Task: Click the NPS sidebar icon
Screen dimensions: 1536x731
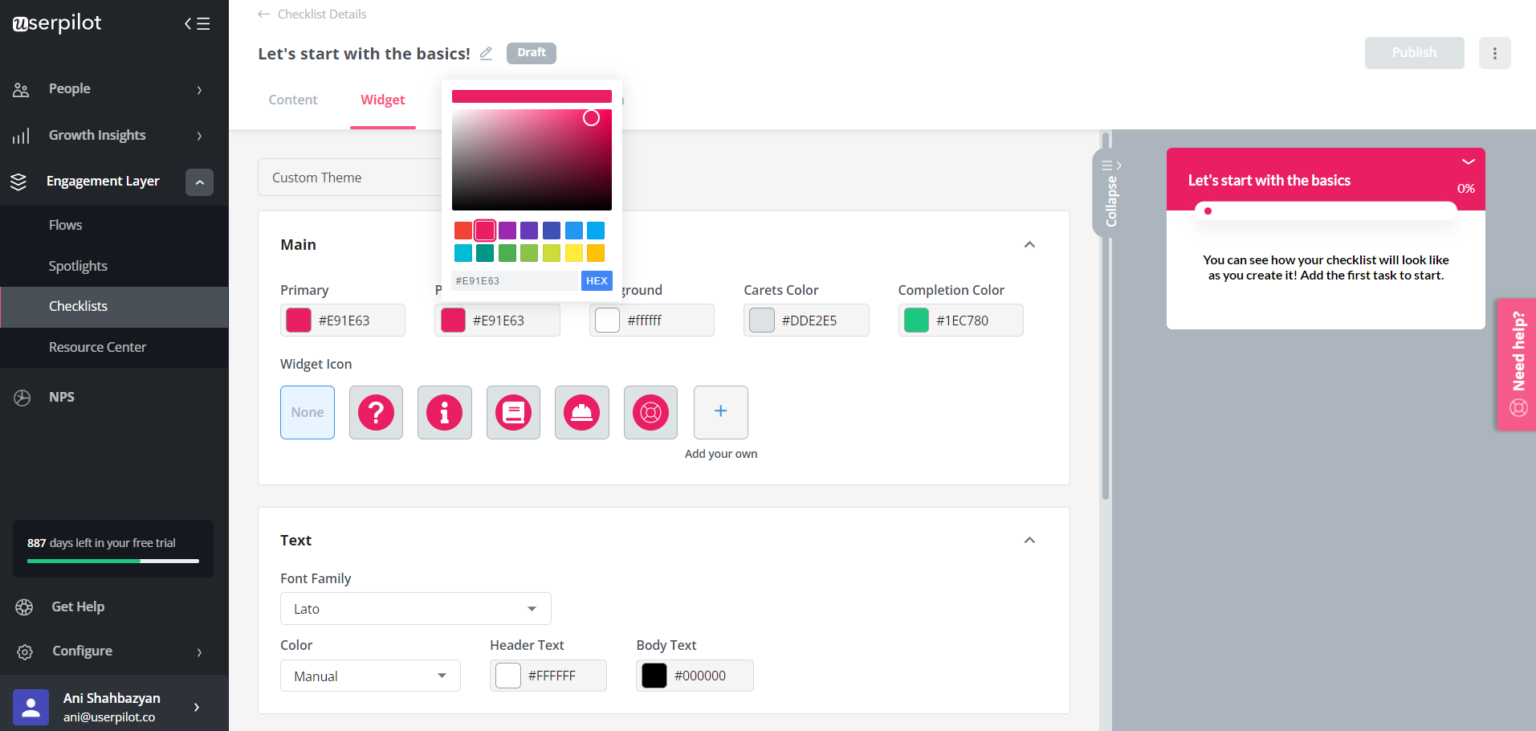Action: click(x=20, y=396)
